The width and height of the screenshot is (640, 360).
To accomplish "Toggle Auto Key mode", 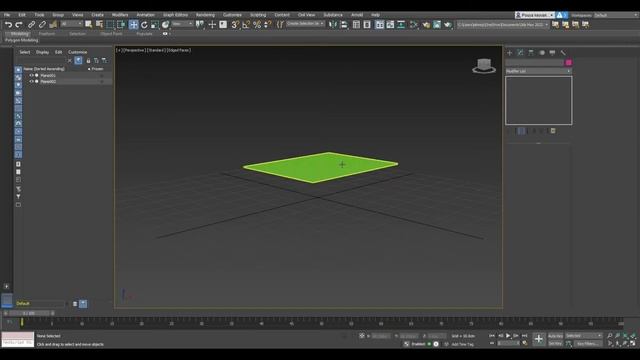I will pos(555,336).
